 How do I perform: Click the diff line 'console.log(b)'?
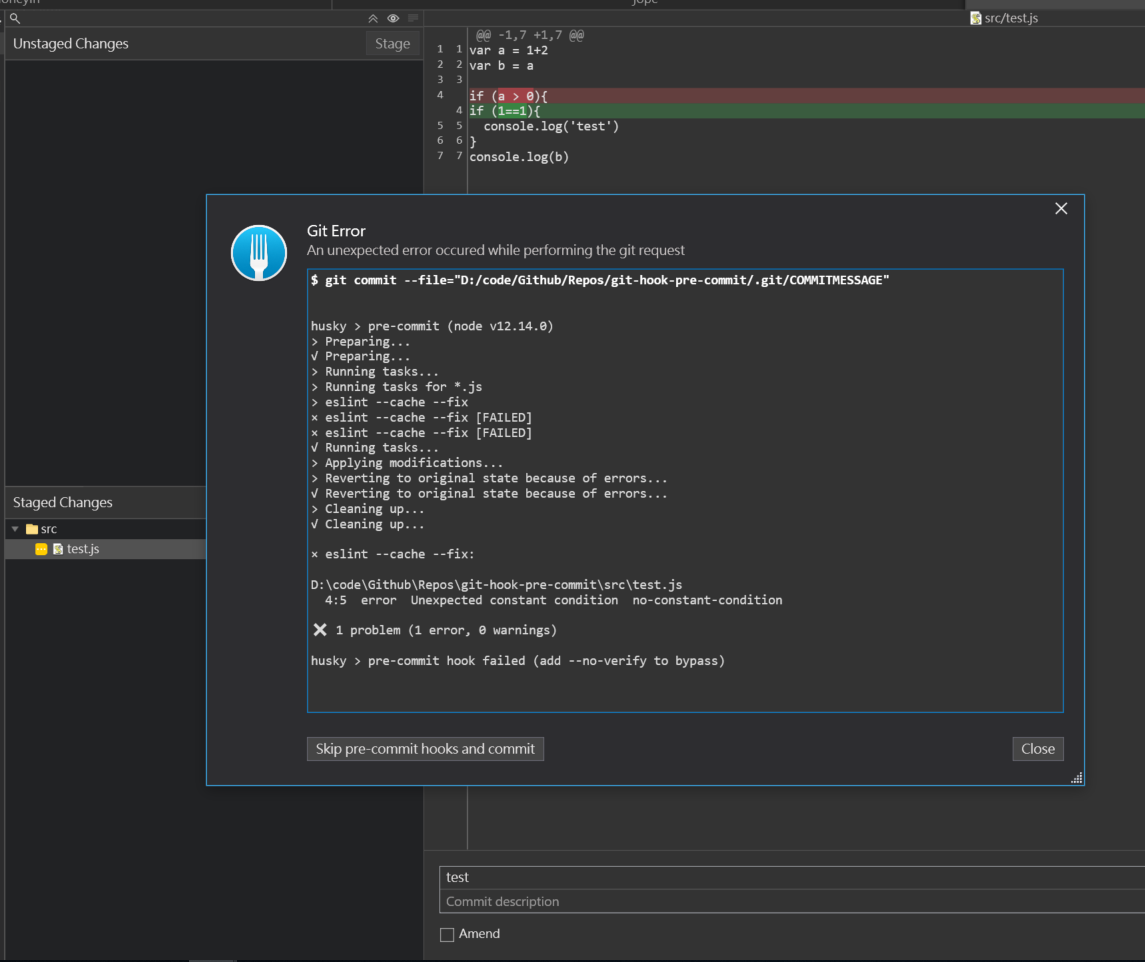pyautogui.click(x=519, y=157)
